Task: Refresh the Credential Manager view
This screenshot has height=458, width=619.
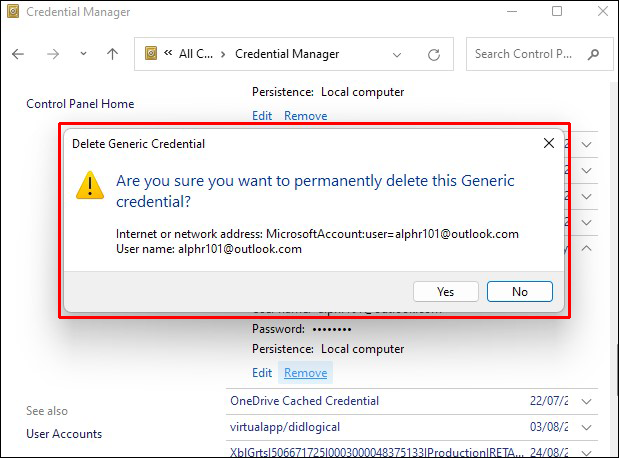Action: tap(434, 54)
